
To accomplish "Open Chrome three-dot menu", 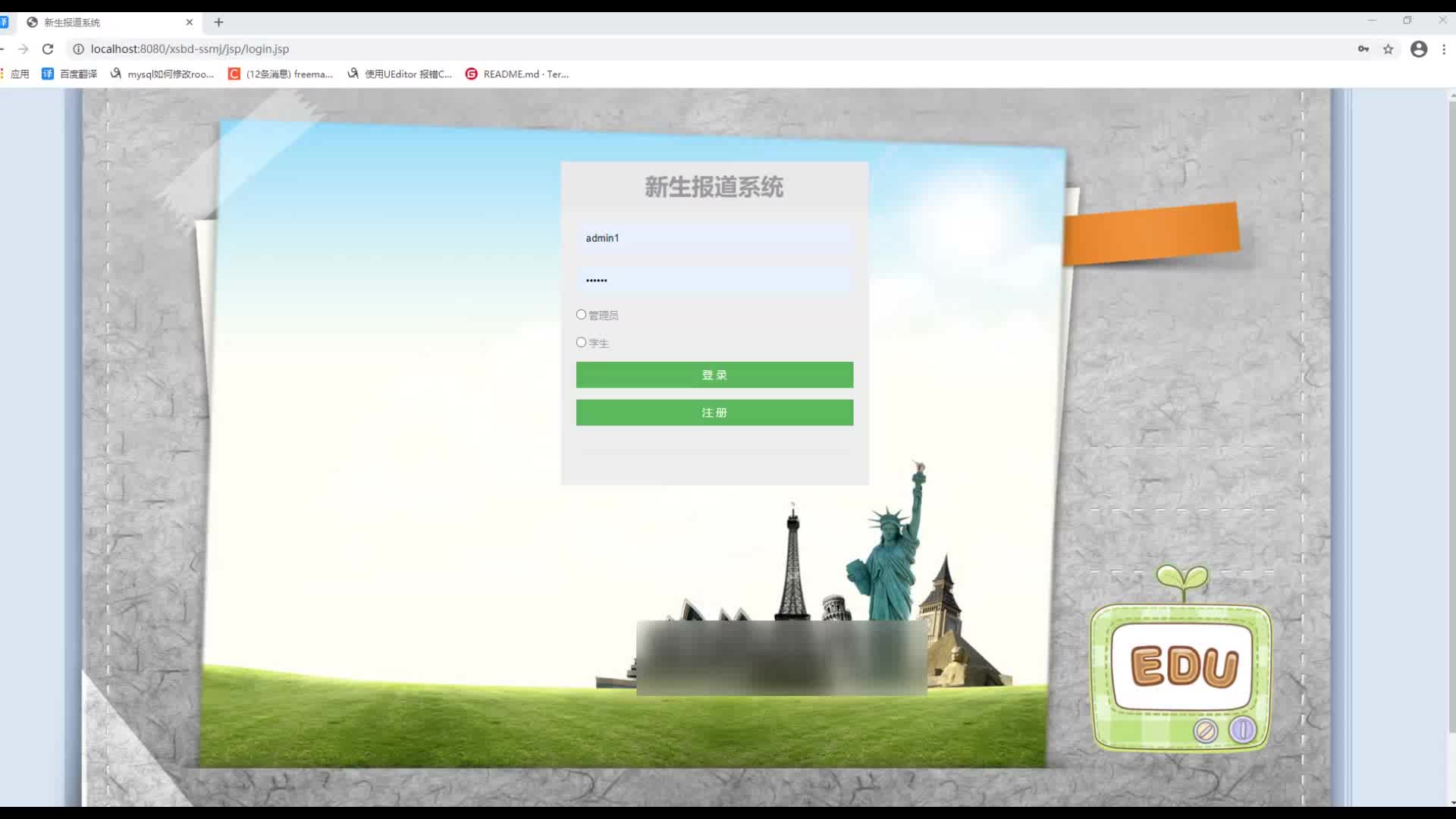I will [x=1444, y=49].
